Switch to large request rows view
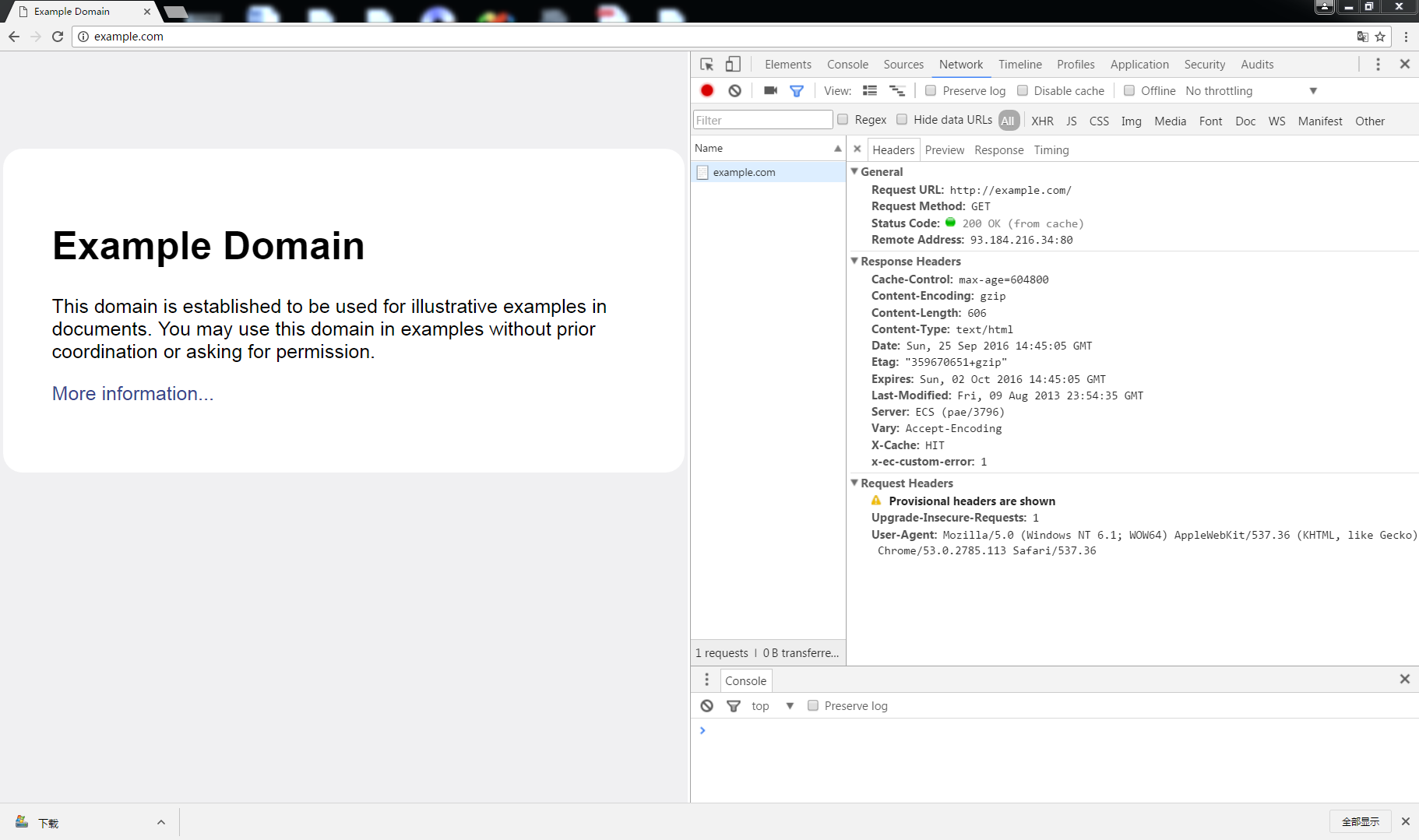Image resolution: width=1419 pixels, height=840 pixels. pos(870,90)
